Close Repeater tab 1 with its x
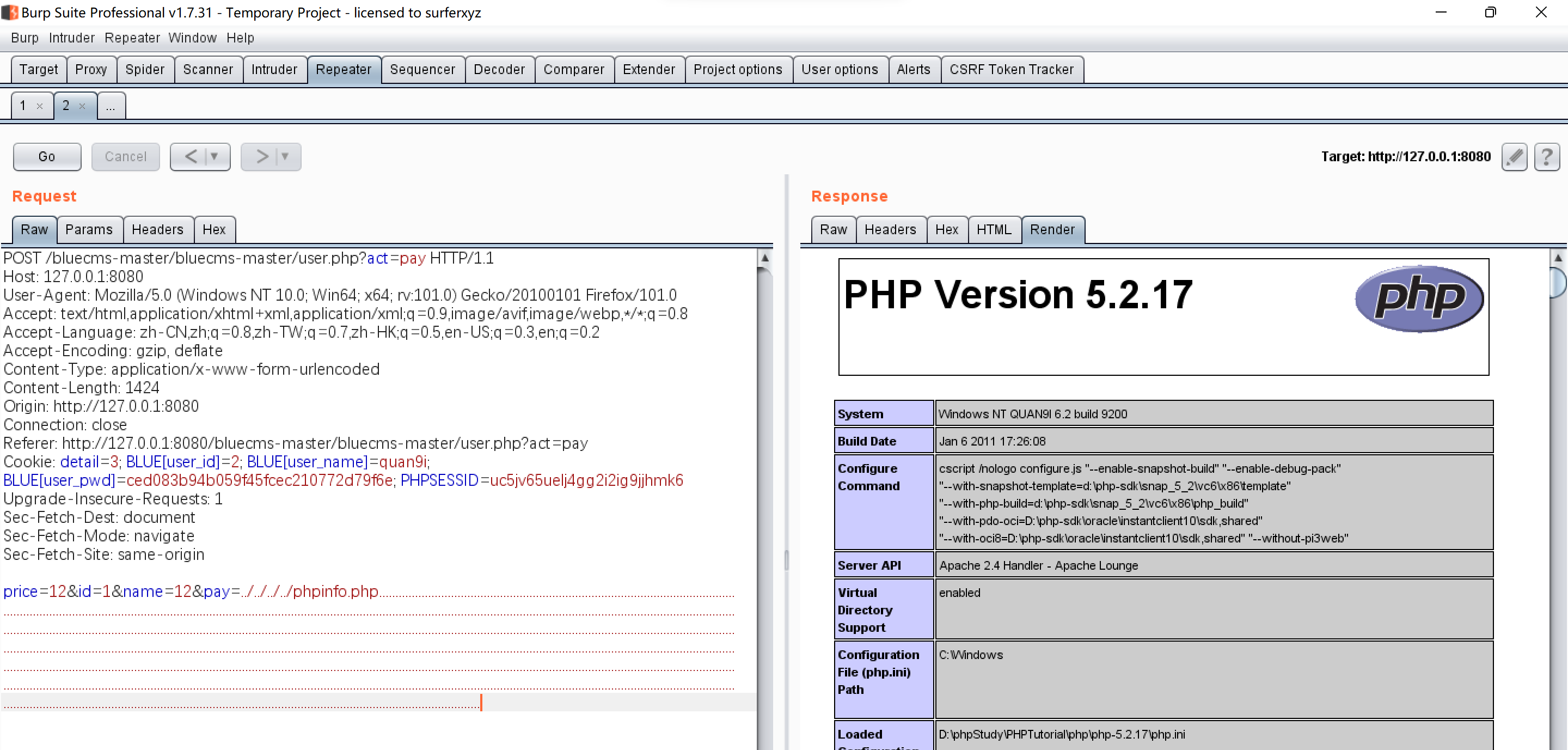Viewport: 1568px width, 750px height. [x=40, y=106]
